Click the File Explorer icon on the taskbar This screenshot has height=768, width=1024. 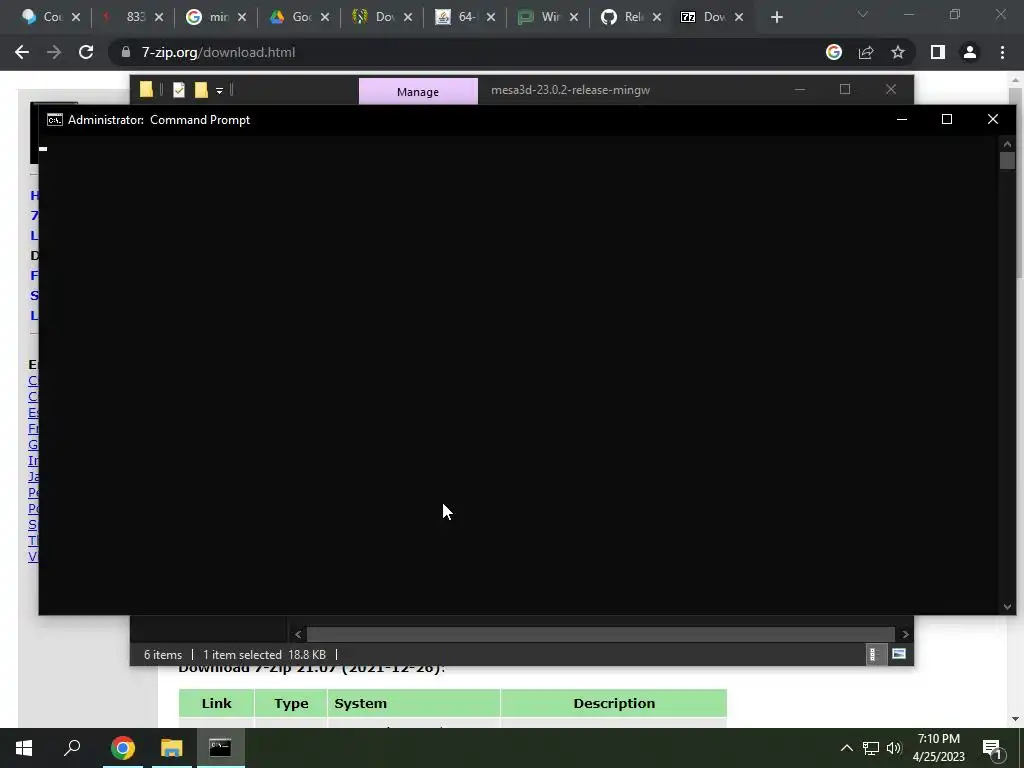(x=171, y=748)
